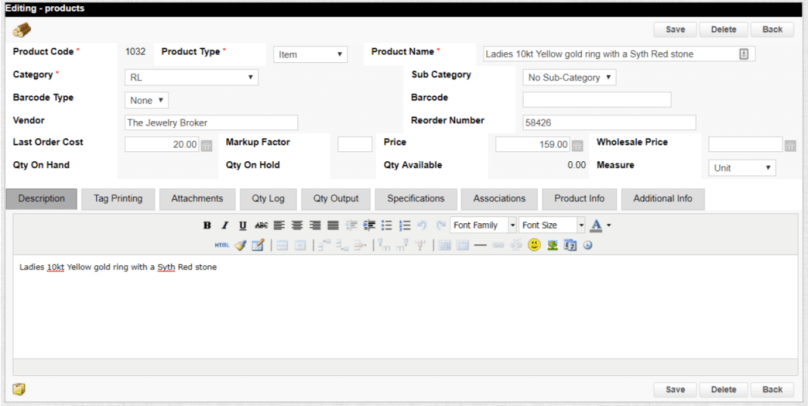This screenshot has height=406, width=808.
Task: Click the undo arrow in editor
Action: tap(422, 225)
